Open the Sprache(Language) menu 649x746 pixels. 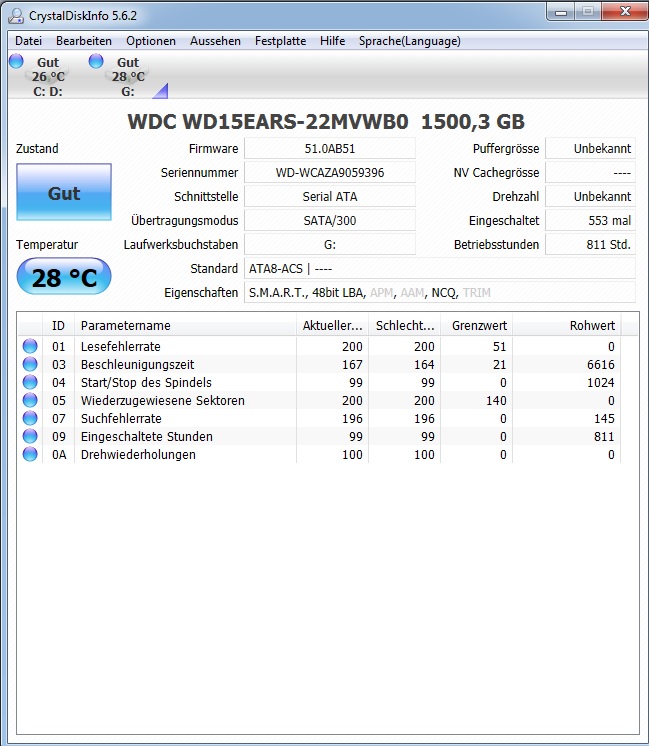click(410, 41)
